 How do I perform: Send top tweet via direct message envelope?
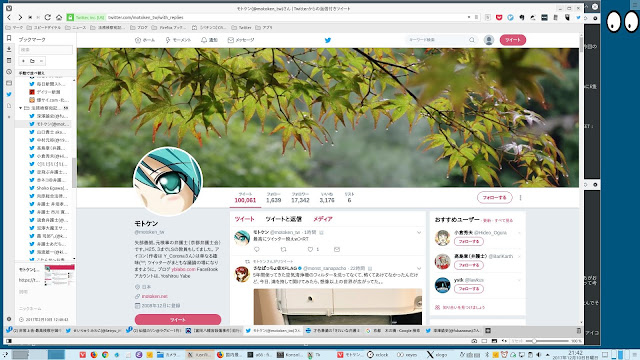click(x=337, y=249)
